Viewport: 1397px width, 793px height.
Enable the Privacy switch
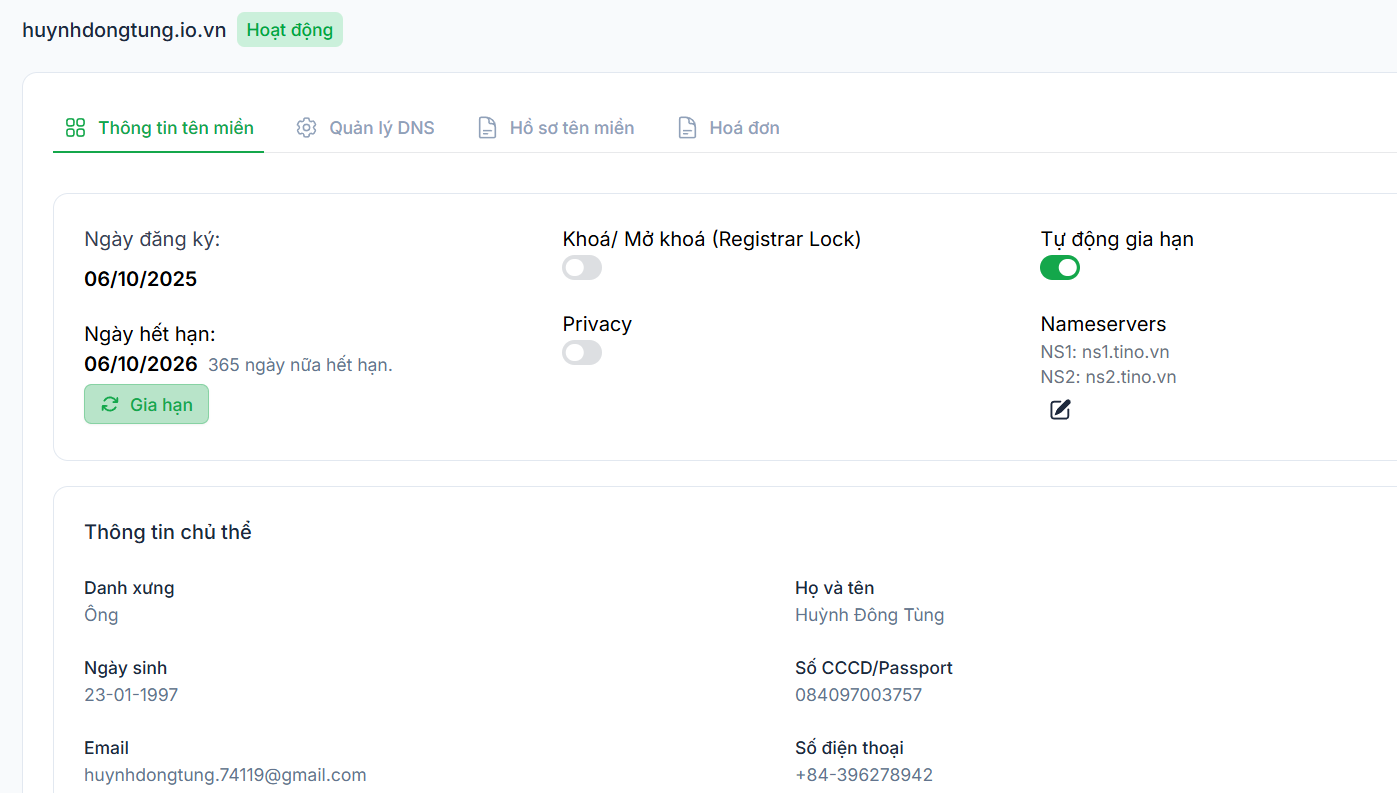tap(582, 353)
